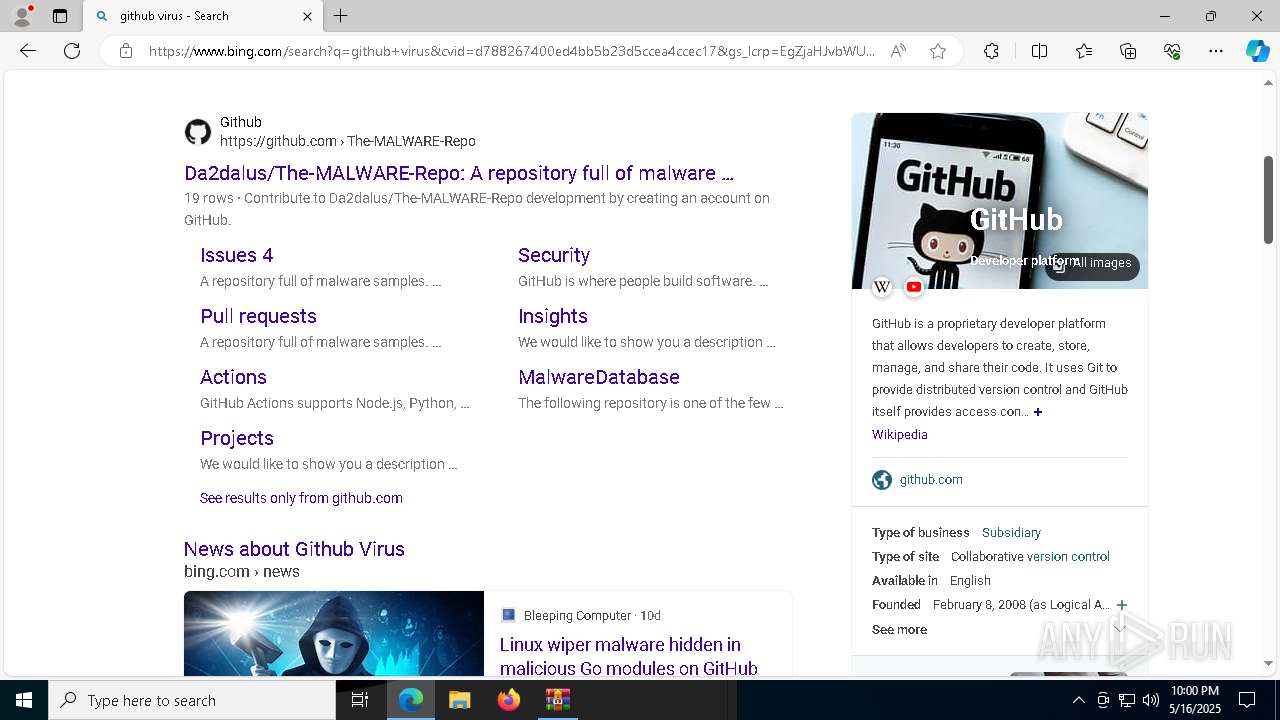The height and width of the screenshot is (720, 1280).
Task: Open the Wikipedia icon in the GitHub panel
Action: pyautogui.click(x=882, y=288)
